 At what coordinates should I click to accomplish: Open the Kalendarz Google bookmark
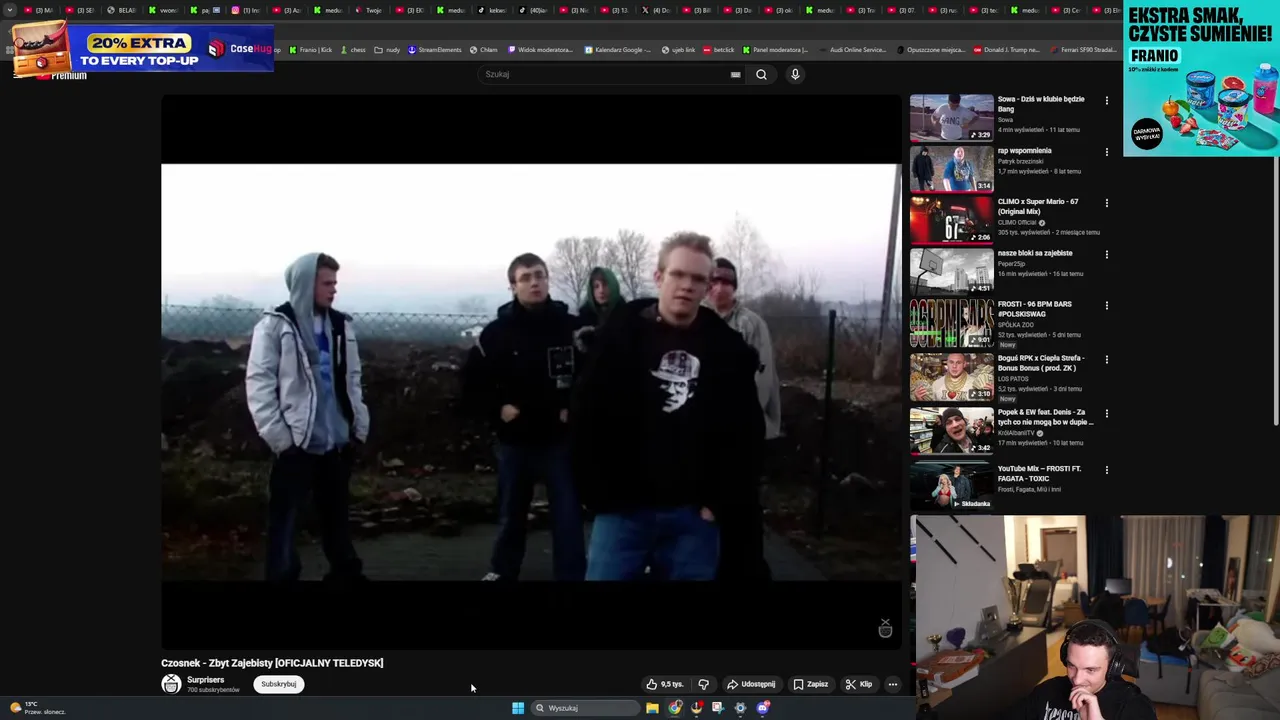coord(618,50)
